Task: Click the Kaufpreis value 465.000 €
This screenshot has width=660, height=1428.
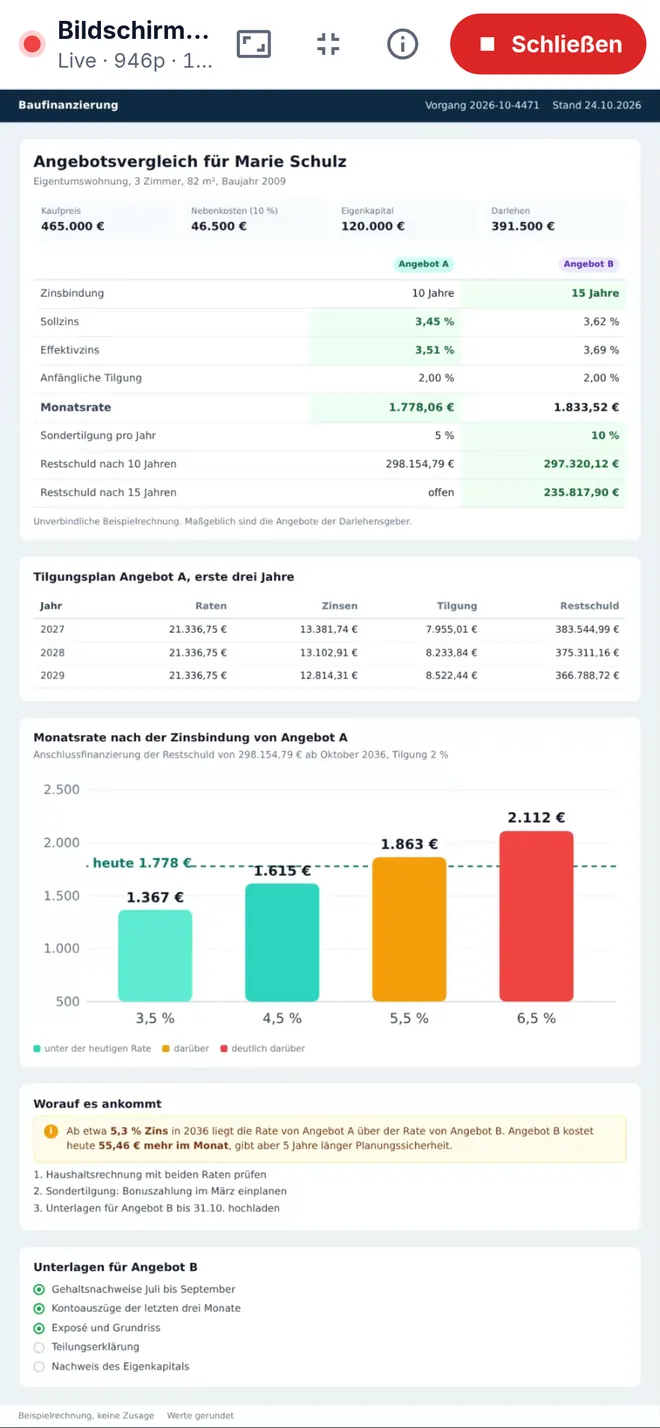Action: pos(72,226)
